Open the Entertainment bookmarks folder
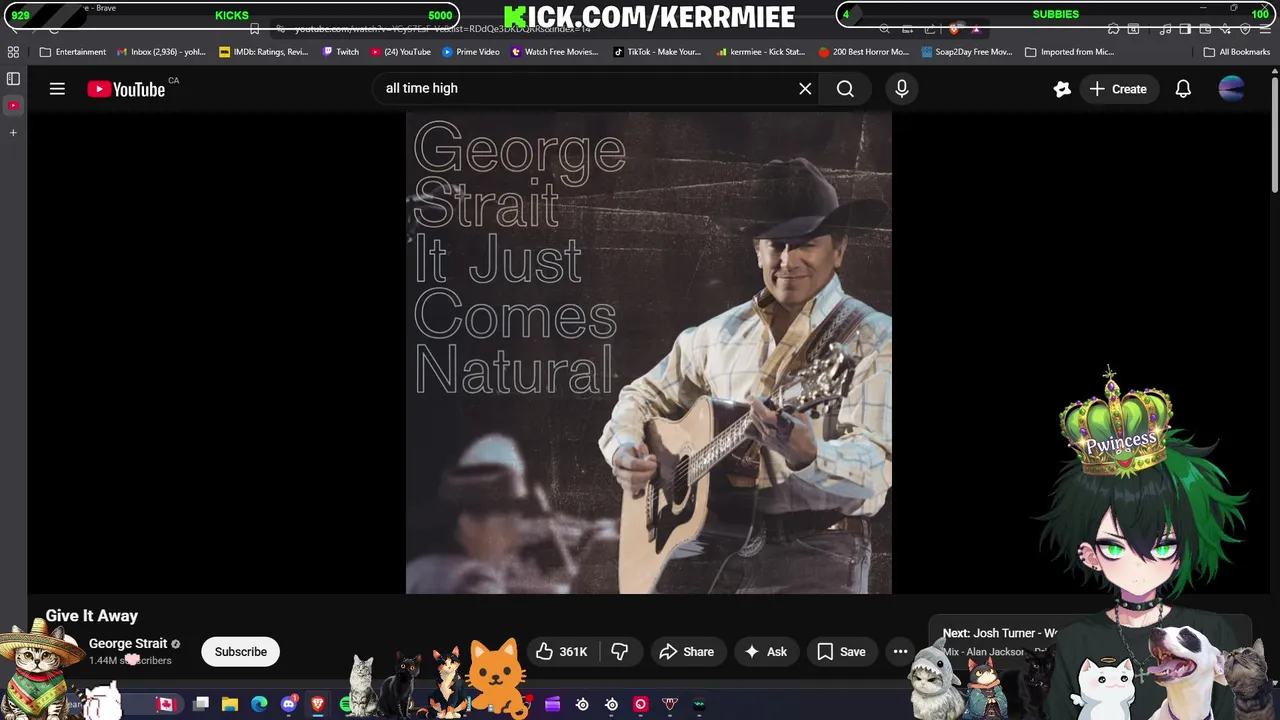 [x=73, y=52]
